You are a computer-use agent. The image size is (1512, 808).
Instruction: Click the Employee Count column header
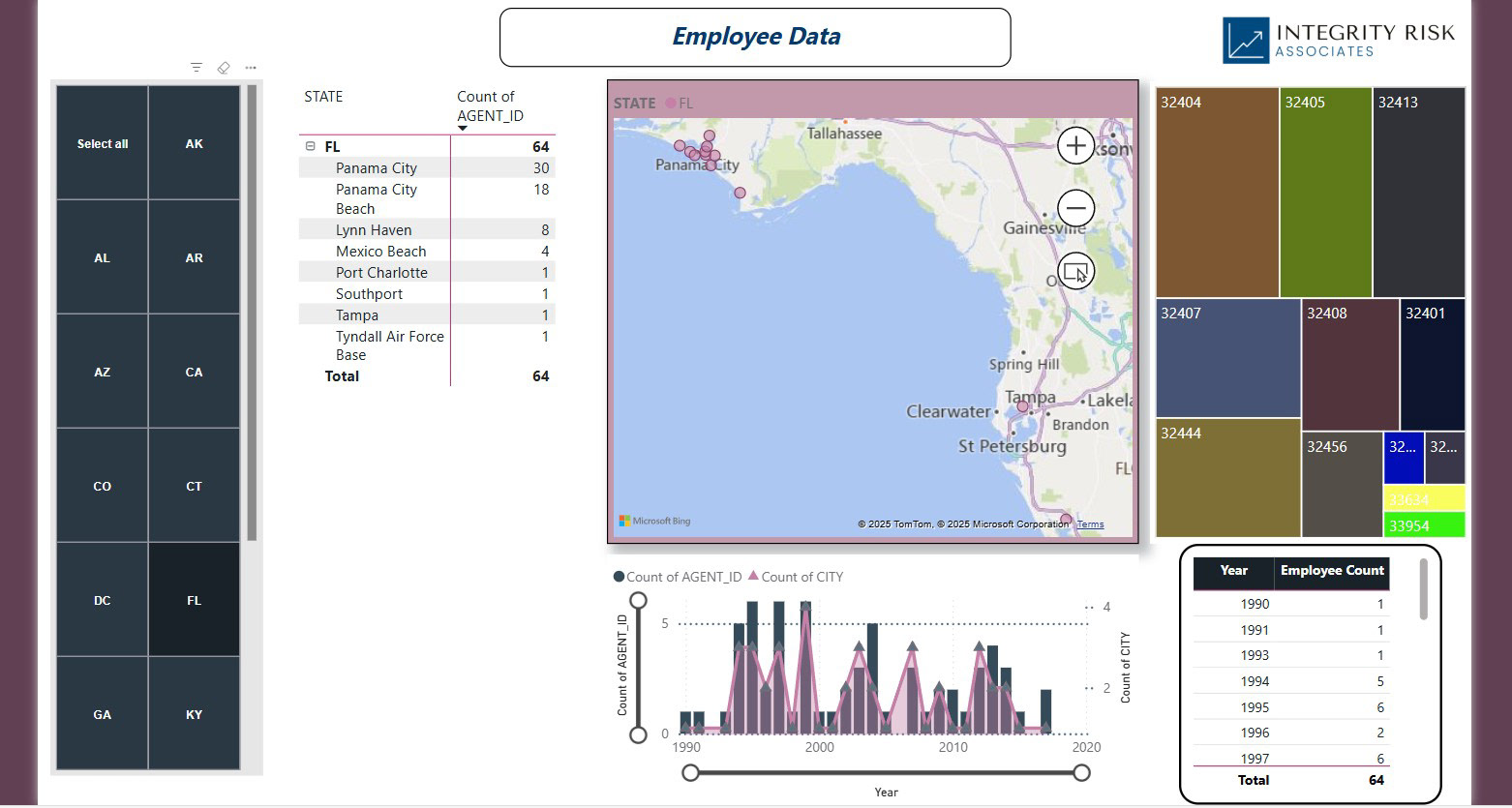tap(1332, 571)
